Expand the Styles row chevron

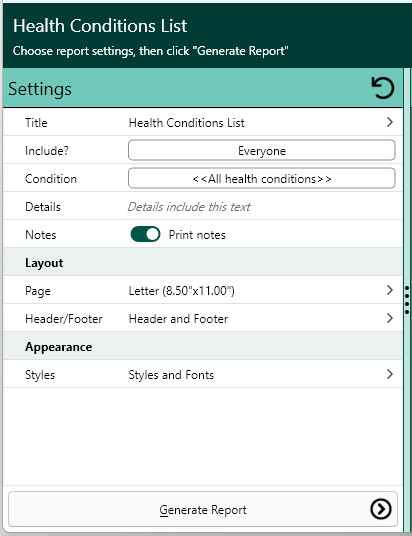[x=389, y=374]
